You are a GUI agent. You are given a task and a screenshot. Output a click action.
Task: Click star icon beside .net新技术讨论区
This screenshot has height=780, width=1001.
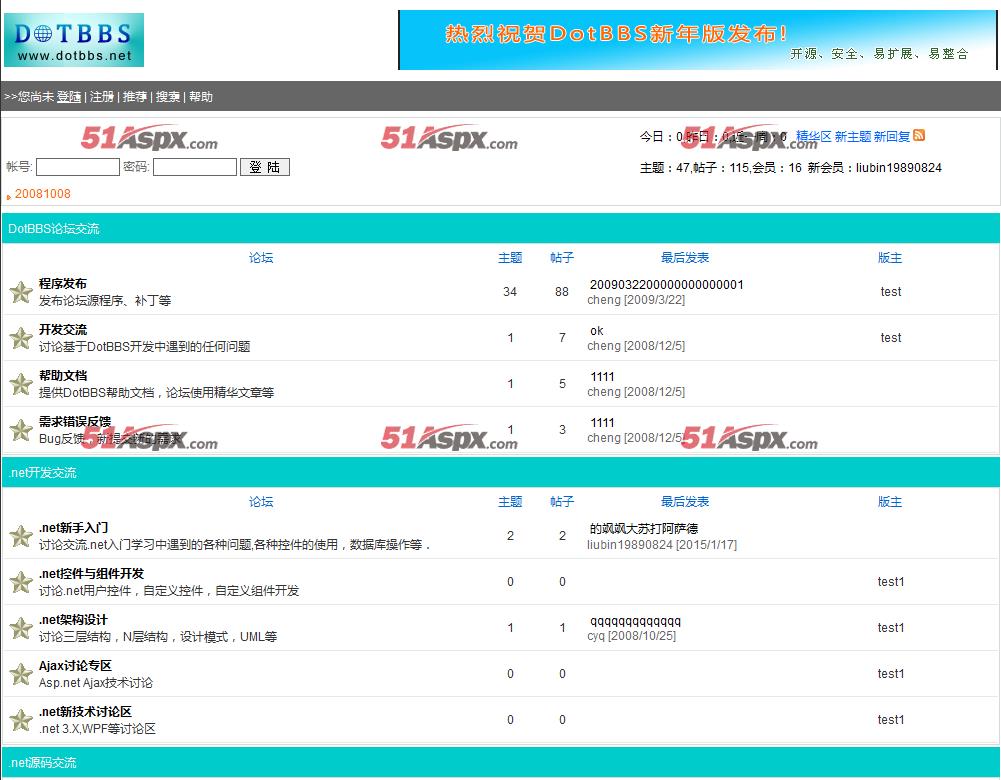pos(20,720)
